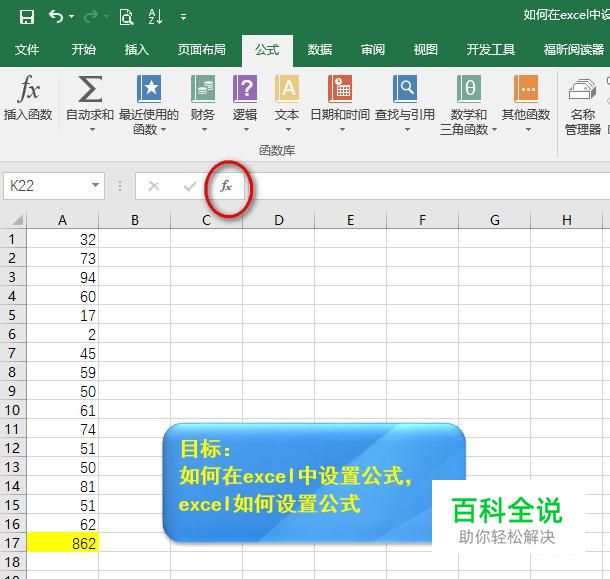The height and width of the screenshot is (579, 610).
Task: Switch to the 开发工具 ribbon tab
Action: 491,49
